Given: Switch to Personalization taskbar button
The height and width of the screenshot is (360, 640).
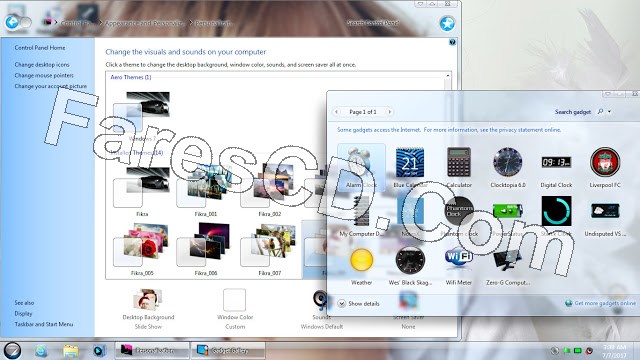Looking at the screenshot, I should pyautogui.click(x=152, y=350).
